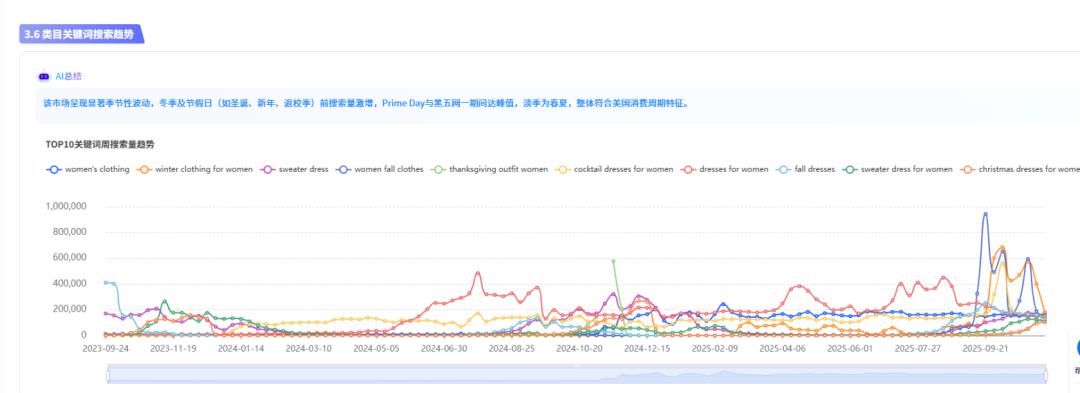The width and height of the screenshot is (1080, 393).
Task: Grab the left handle of the date range slider
Action: click(x=107, y=376)
